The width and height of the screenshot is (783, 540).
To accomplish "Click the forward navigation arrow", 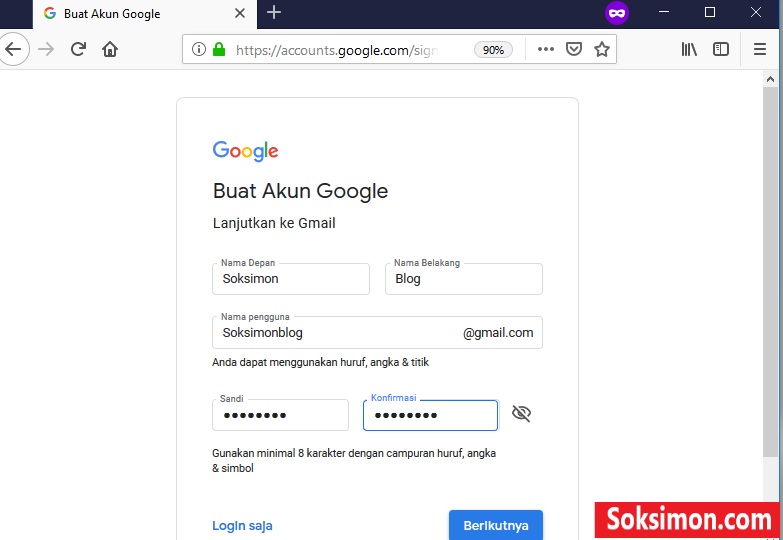I will click(x=46, y=49).
